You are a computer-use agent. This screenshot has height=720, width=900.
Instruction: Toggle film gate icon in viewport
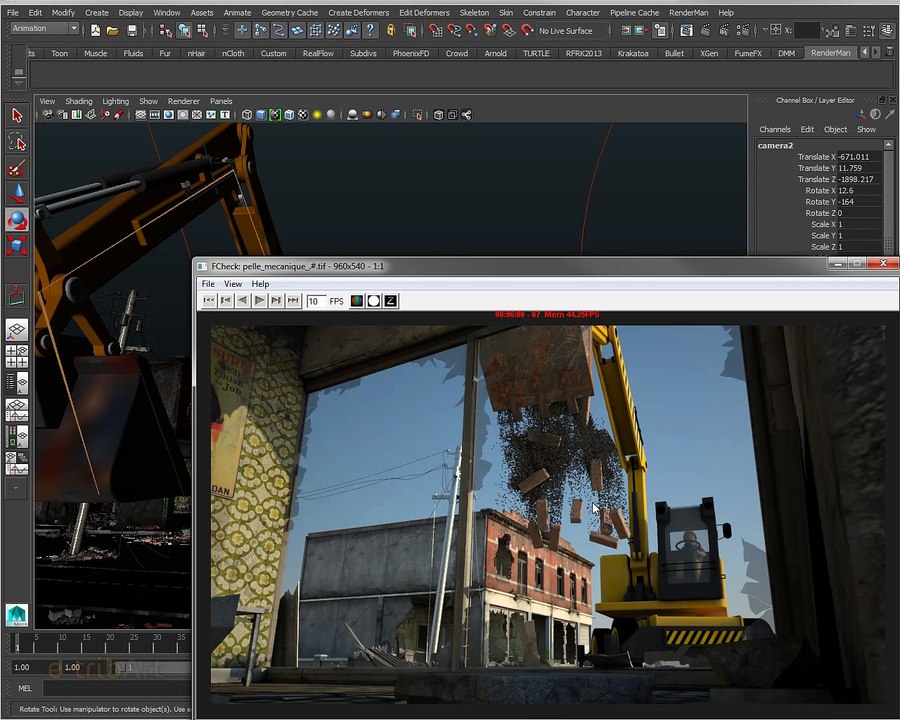point(154,115)
